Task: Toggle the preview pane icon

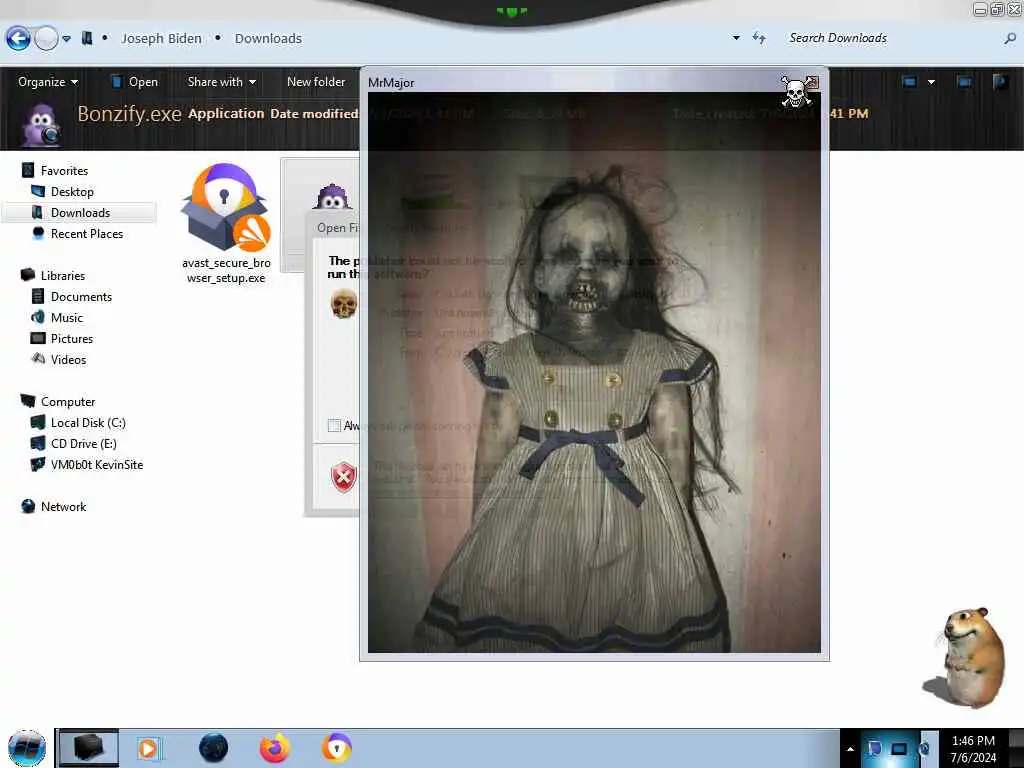Action: [964, 82]
